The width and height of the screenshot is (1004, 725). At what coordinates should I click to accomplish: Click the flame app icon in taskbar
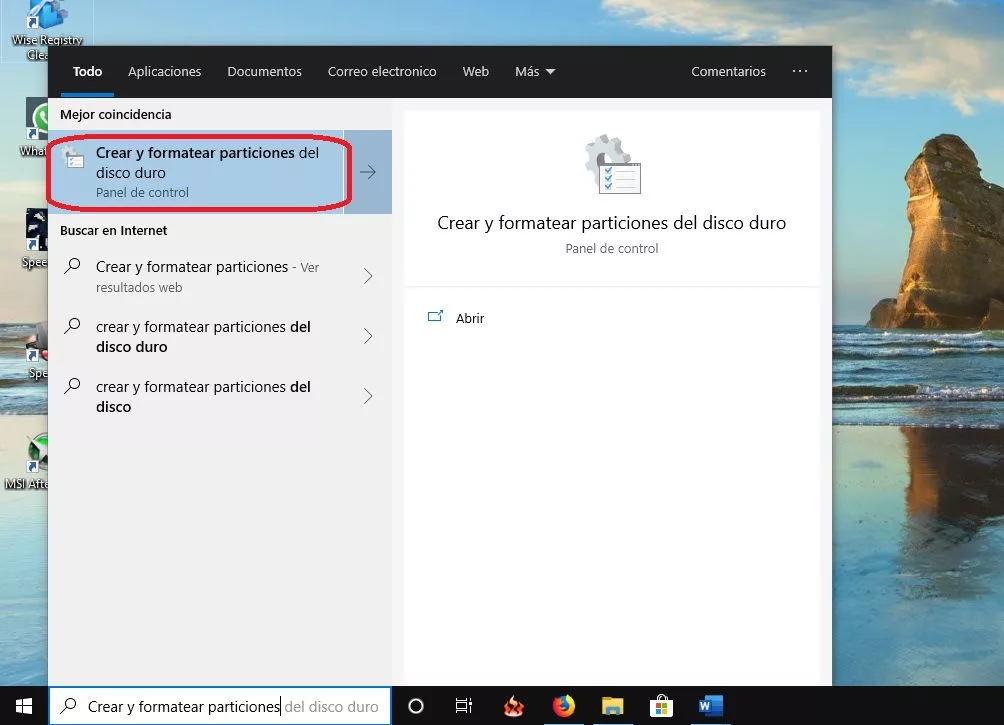514,706
